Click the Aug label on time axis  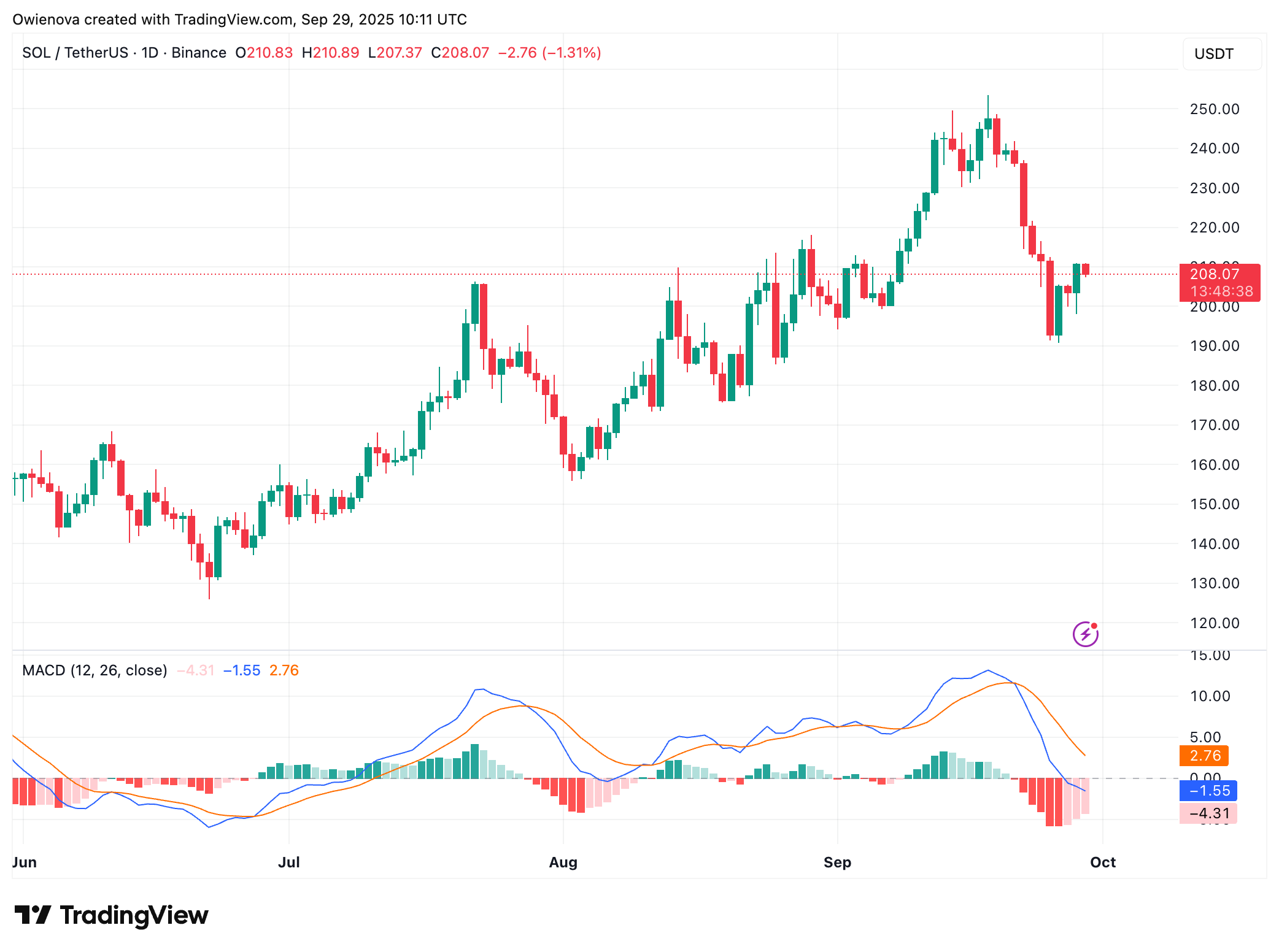coord(563,862)
